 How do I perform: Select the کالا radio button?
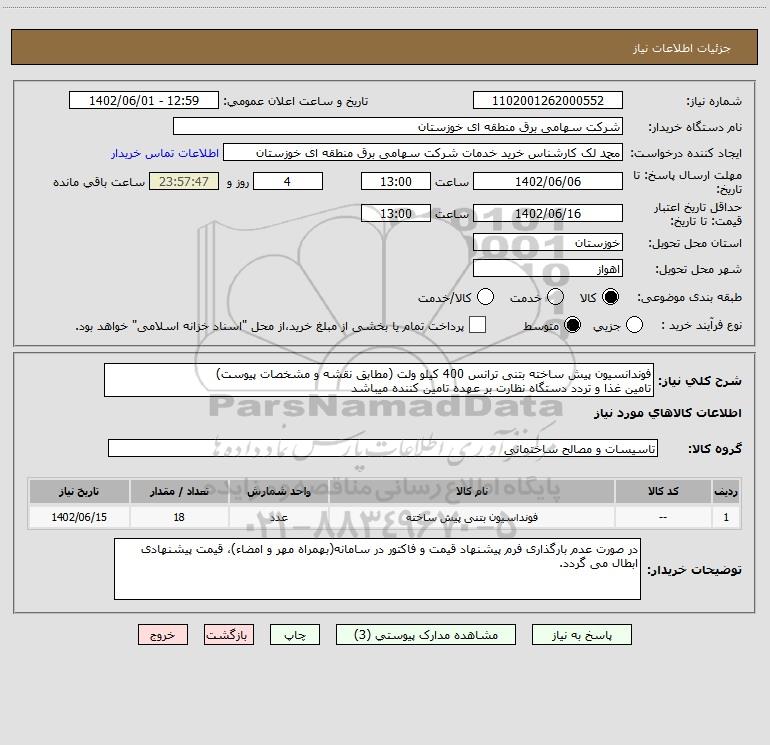610,297
